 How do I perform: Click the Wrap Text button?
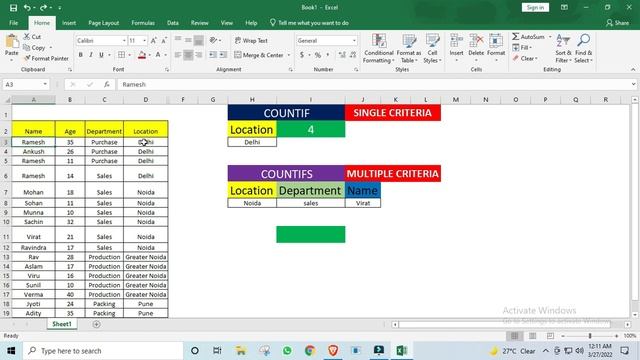point(251,41)
